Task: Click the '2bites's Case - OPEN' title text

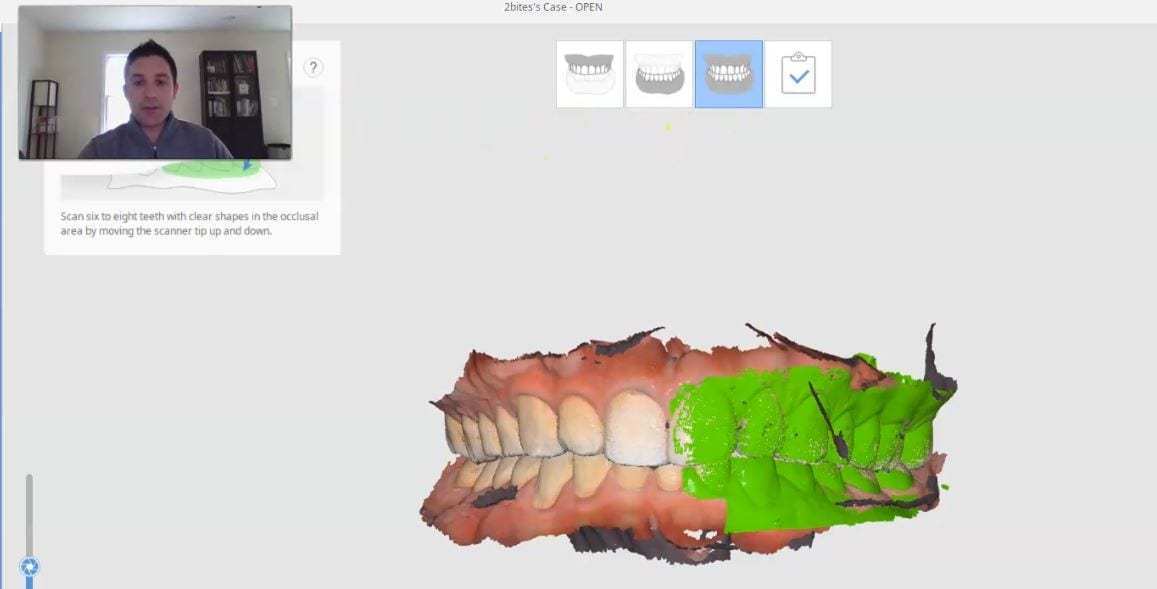Action: (x=553, y=7)
